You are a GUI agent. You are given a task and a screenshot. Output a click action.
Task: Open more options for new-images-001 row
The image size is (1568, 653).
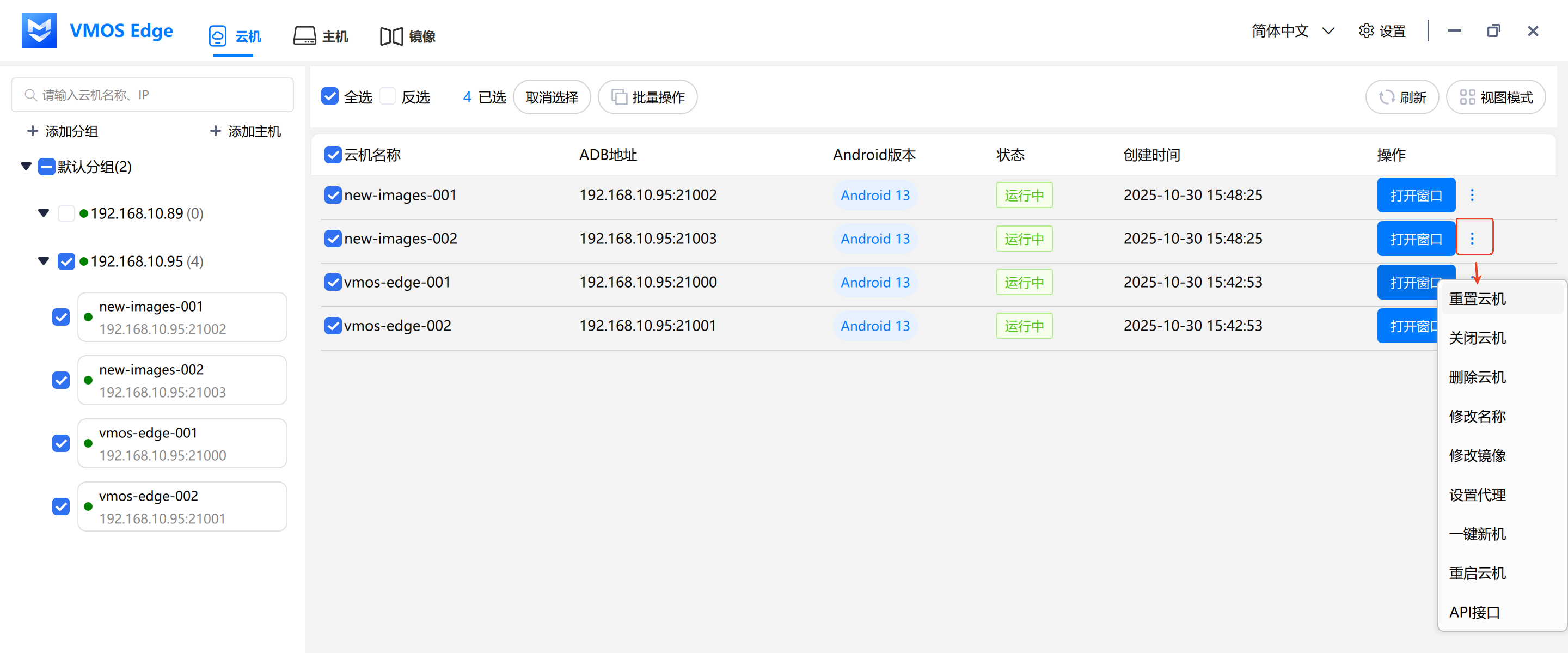[1472, 195]
